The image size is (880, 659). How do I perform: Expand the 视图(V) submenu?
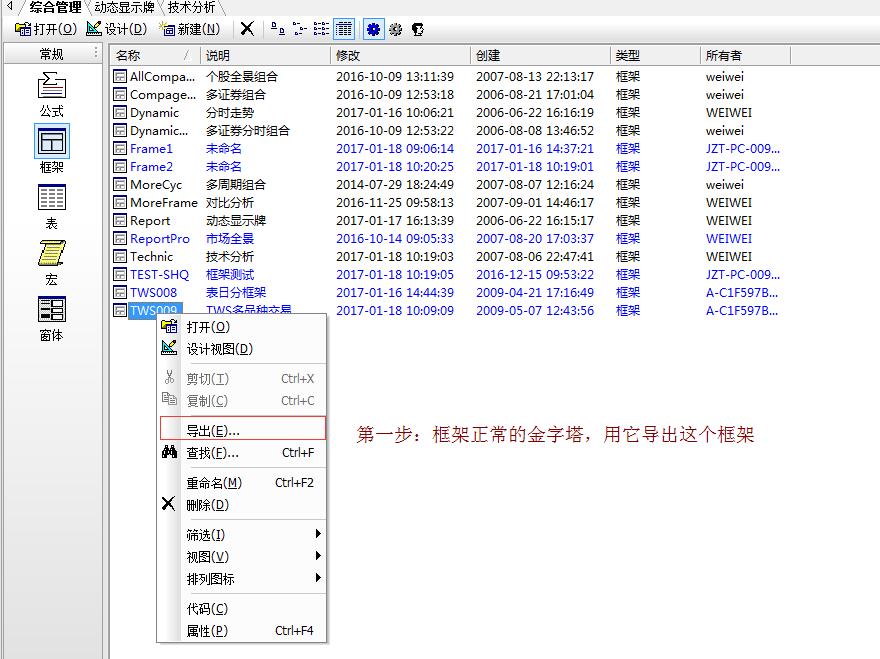click(x=242, y=556)
